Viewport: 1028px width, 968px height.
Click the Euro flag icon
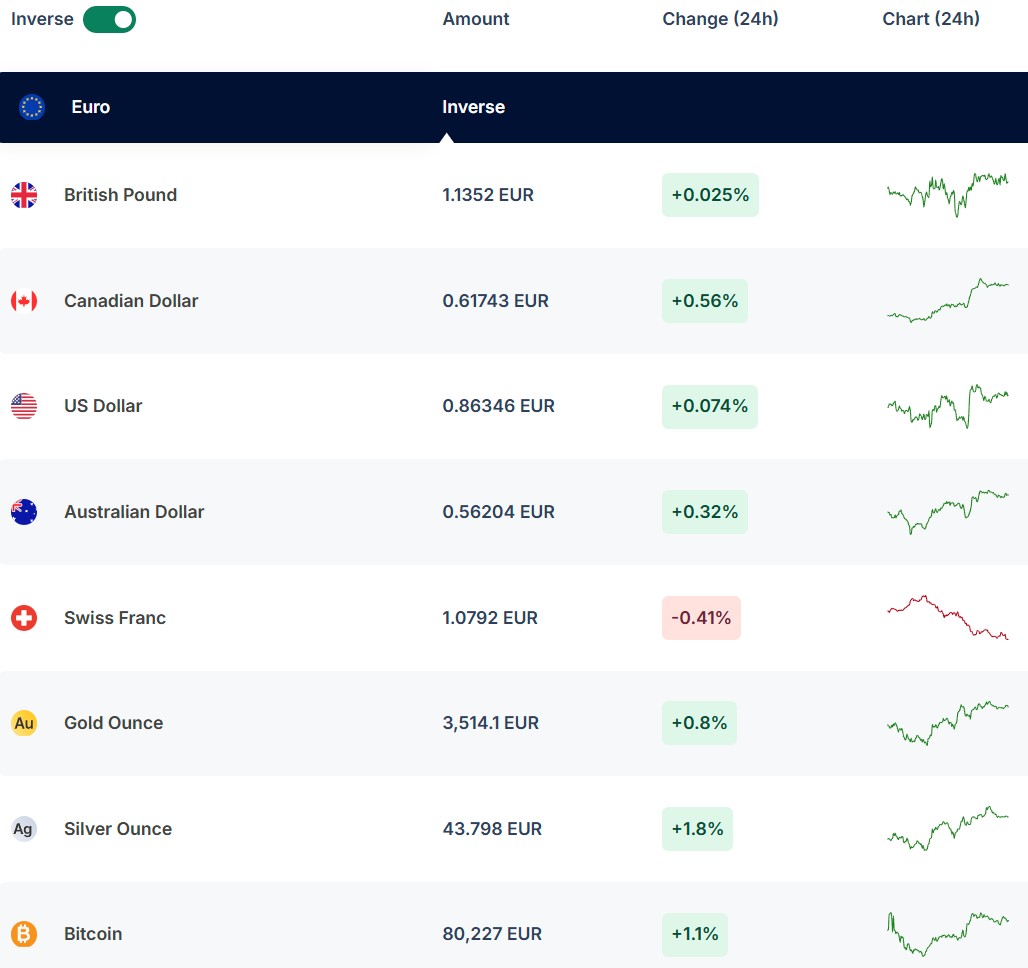(32, 107)
